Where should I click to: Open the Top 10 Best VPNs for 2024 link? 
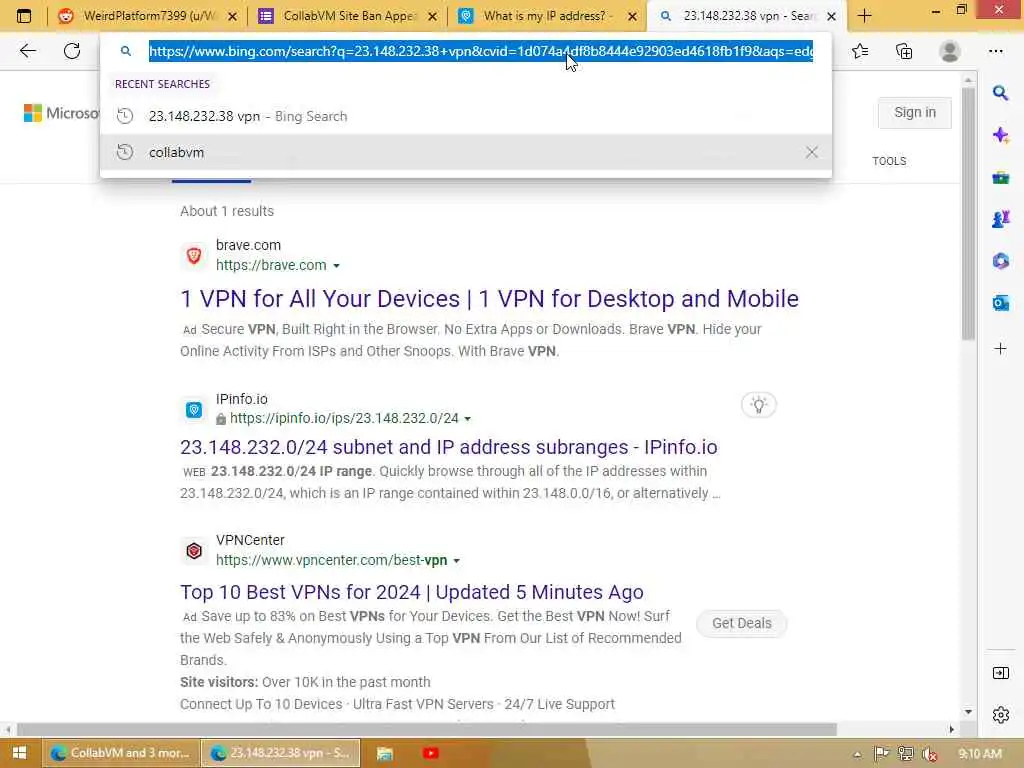411,592
